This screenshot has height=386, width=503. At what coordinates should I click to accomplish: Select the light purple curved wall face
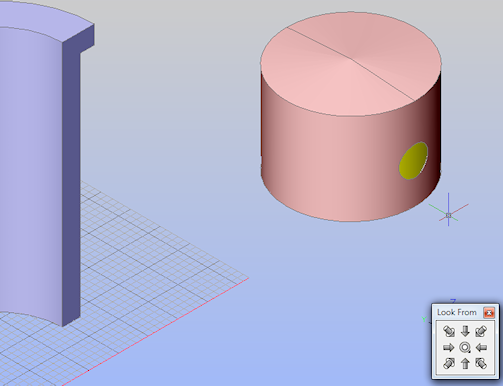click(x=30, y=167)
